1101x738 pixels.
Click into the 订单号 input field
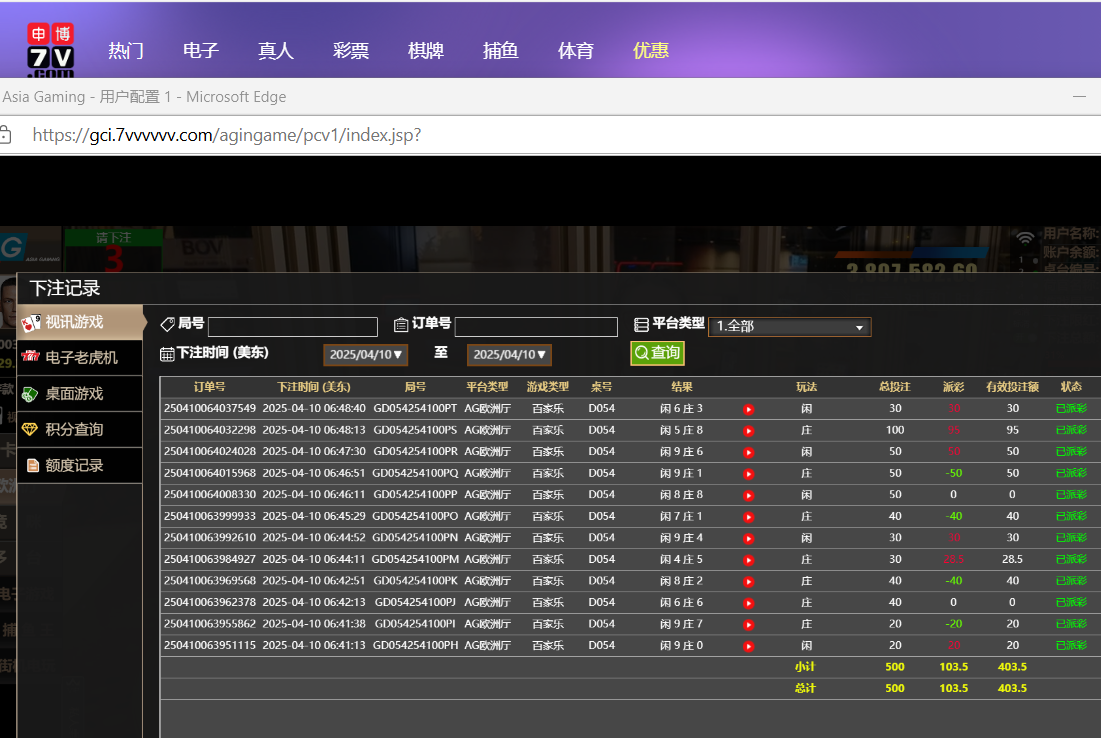pos(536,327)
